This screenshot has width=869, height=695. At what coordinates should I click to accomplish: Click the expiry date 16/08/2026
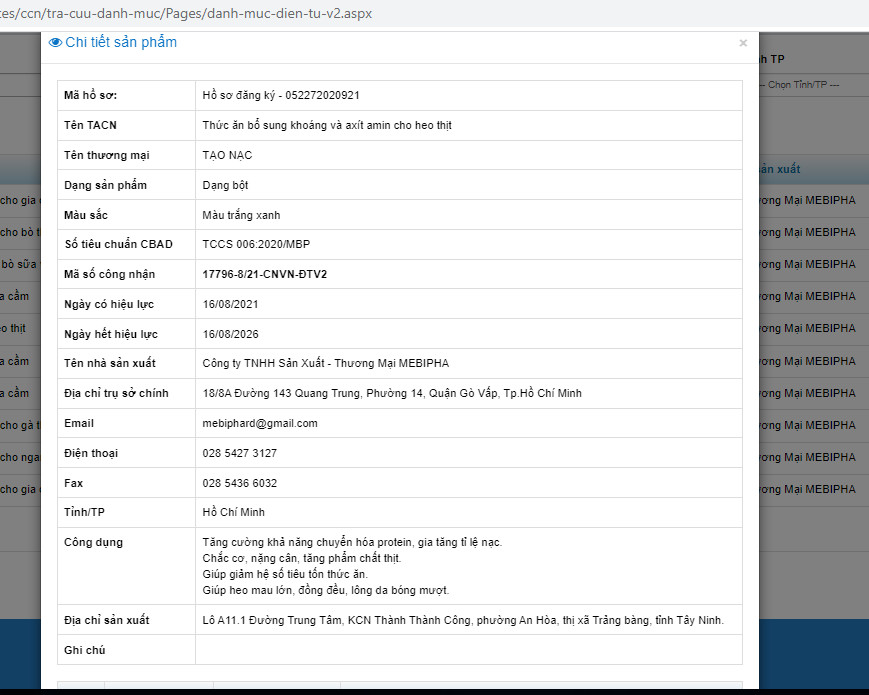(231, 334)
